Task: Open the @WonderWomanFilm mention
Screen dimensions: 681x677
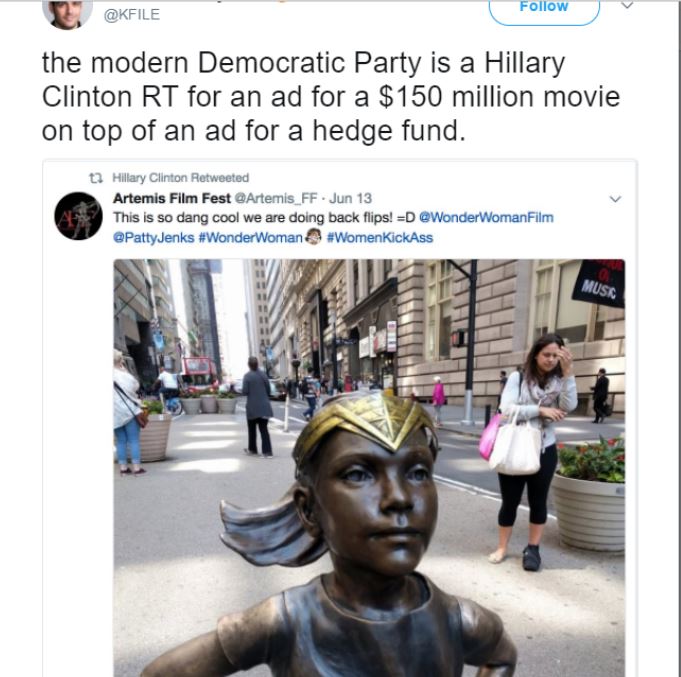Action: pyautogui.click(x=486, y=218)
